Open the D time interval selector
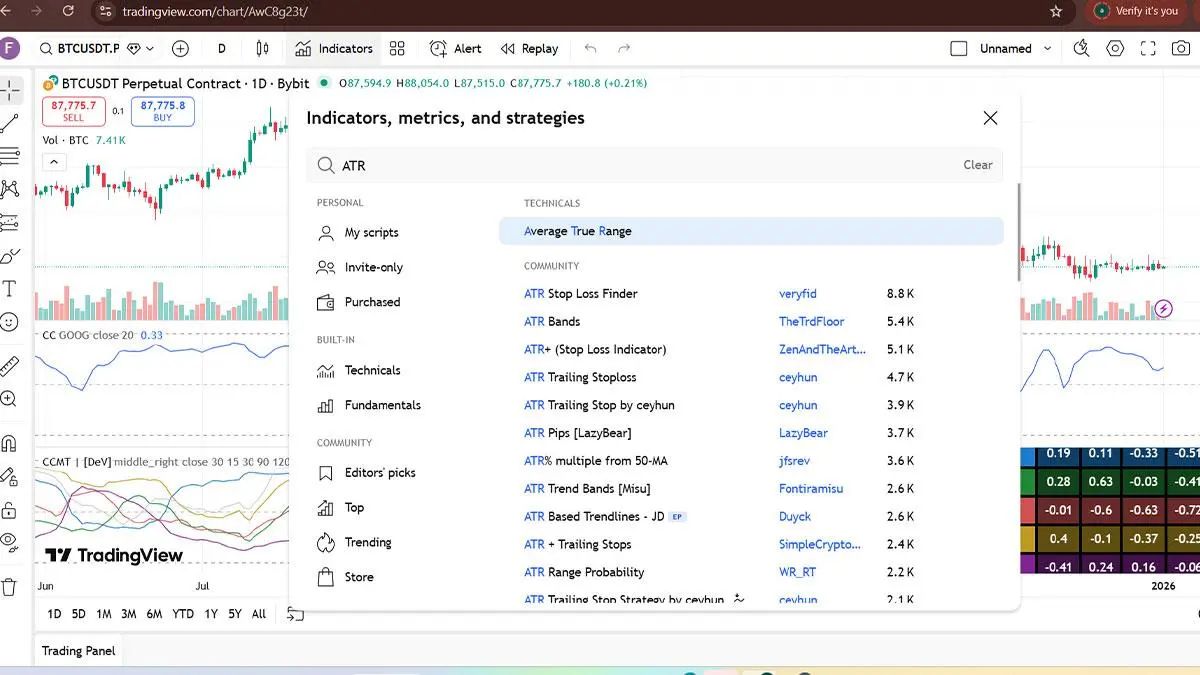The image size is (1200, 675). coord(221,48)
